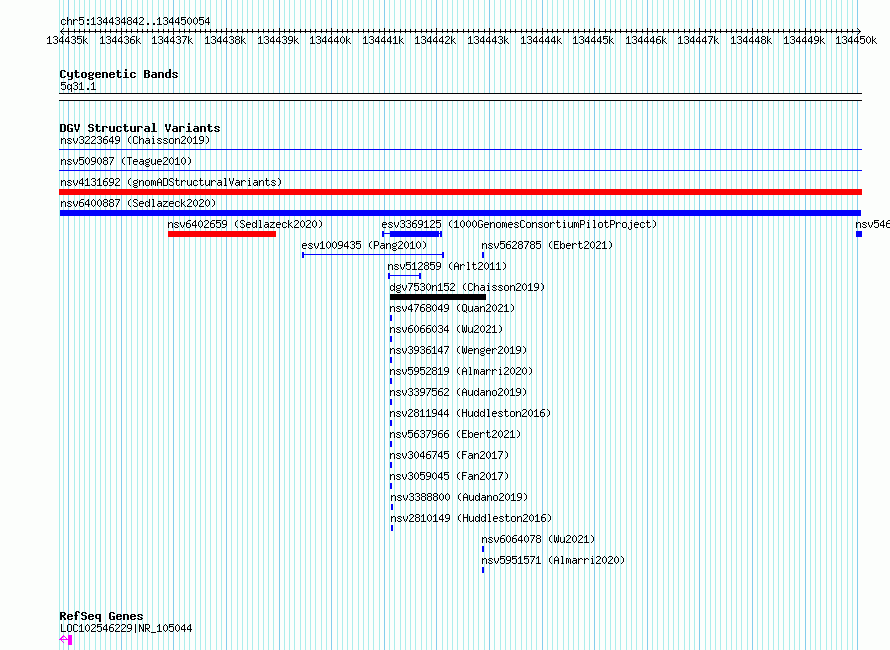890x650 pixels.
Task: Click the 134448k ruler tick label
Action: [751, 40]
